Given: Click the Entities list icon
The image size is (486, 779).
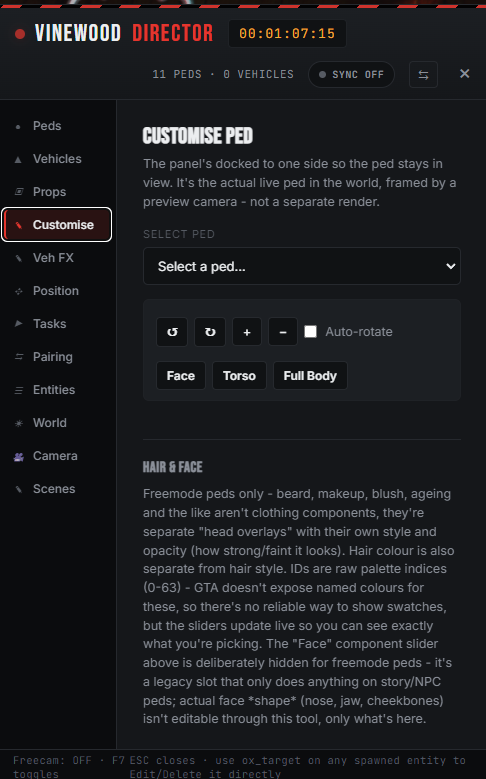Looking at the screenshot, I should [19, 390].
